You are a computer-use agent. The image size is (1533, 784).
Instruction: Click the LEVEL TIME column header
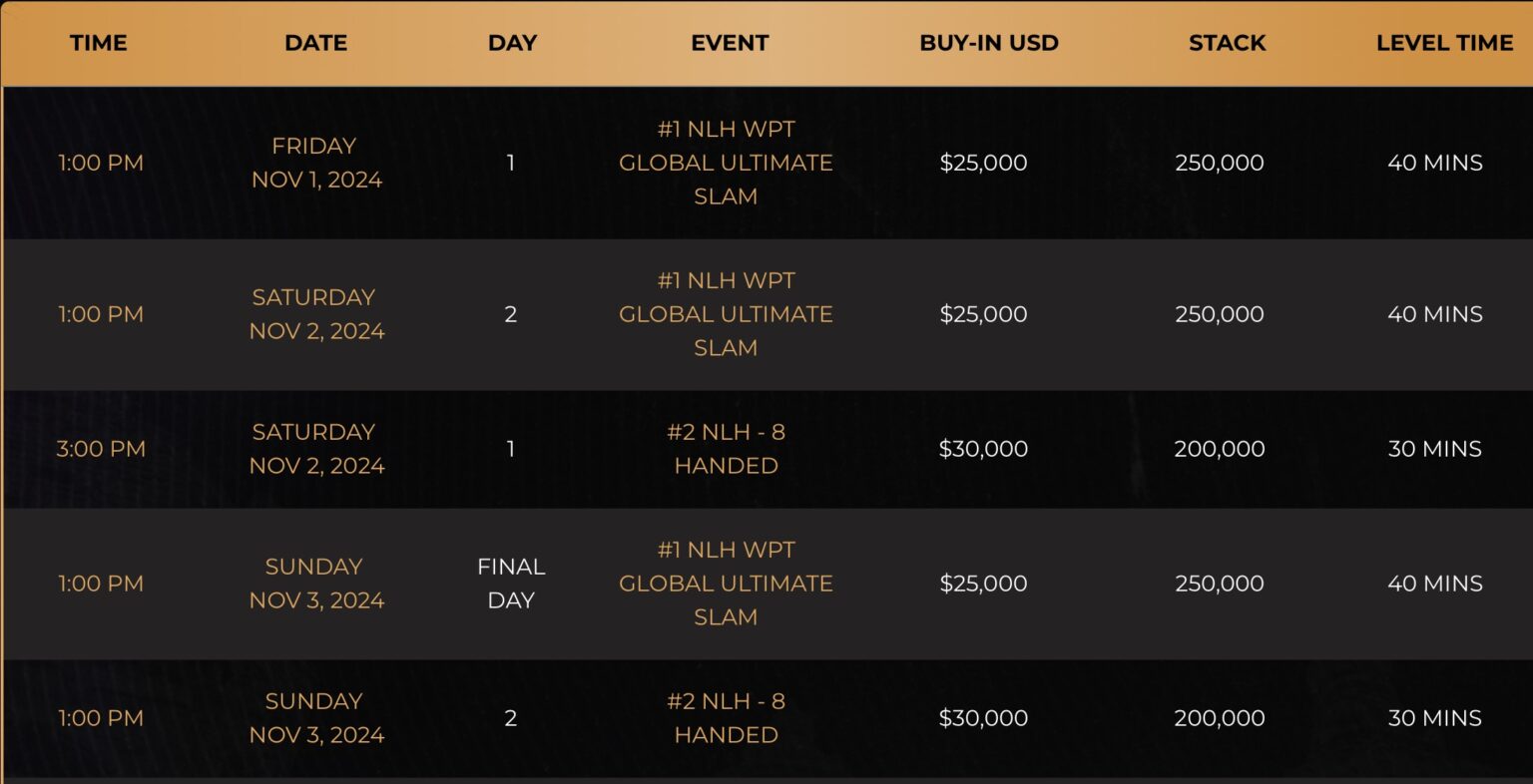(1444, 43)
